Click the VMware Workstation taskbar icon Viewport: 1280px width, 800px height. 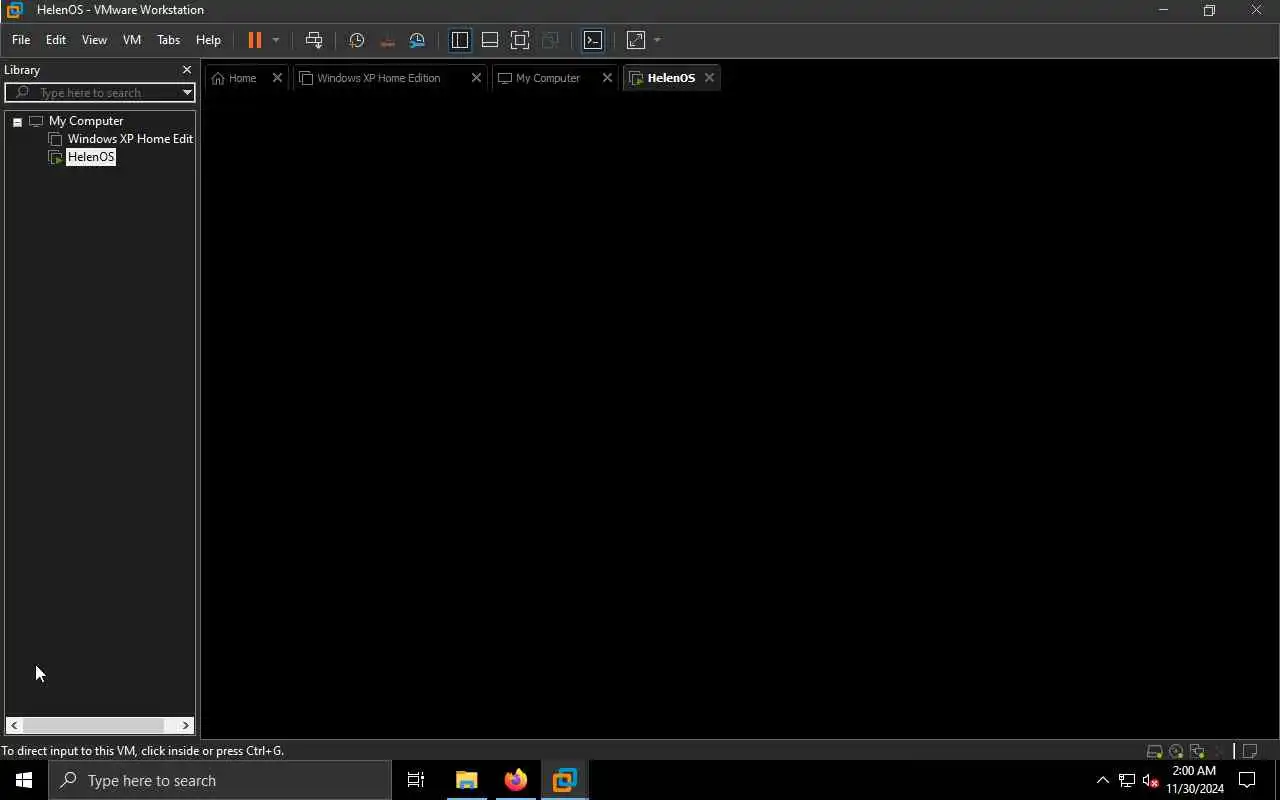coord(564,780)
